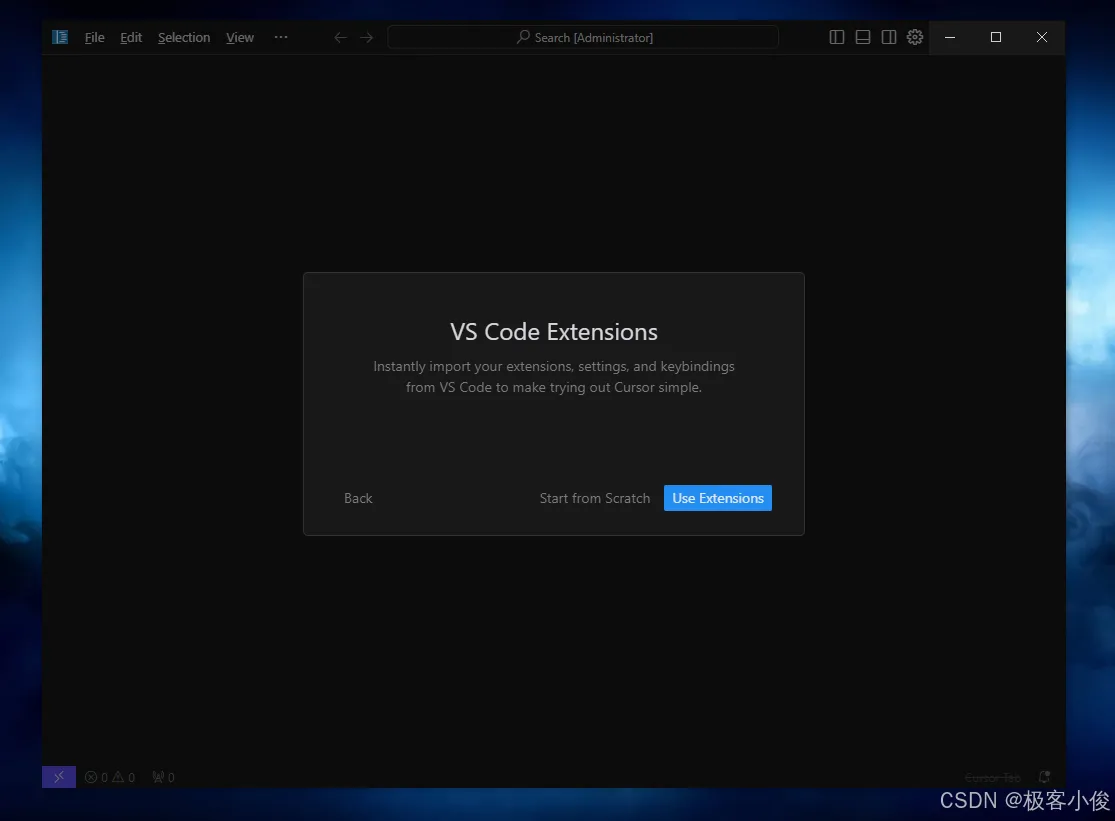Minimize the Cursor window
1115x821 pixels.
tap(950, 37)
